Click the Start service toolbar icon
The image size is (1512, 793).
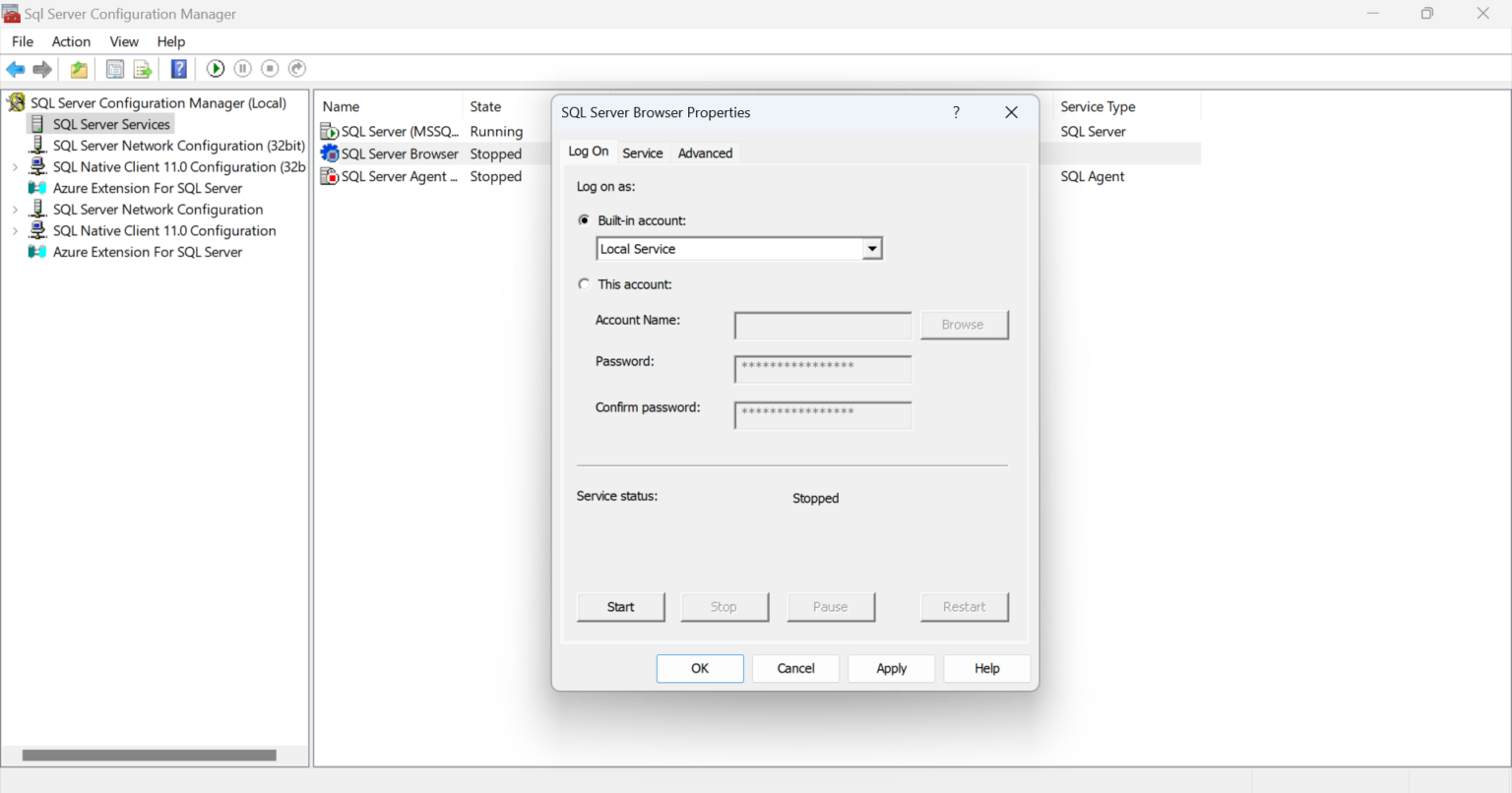click(215, 68)
